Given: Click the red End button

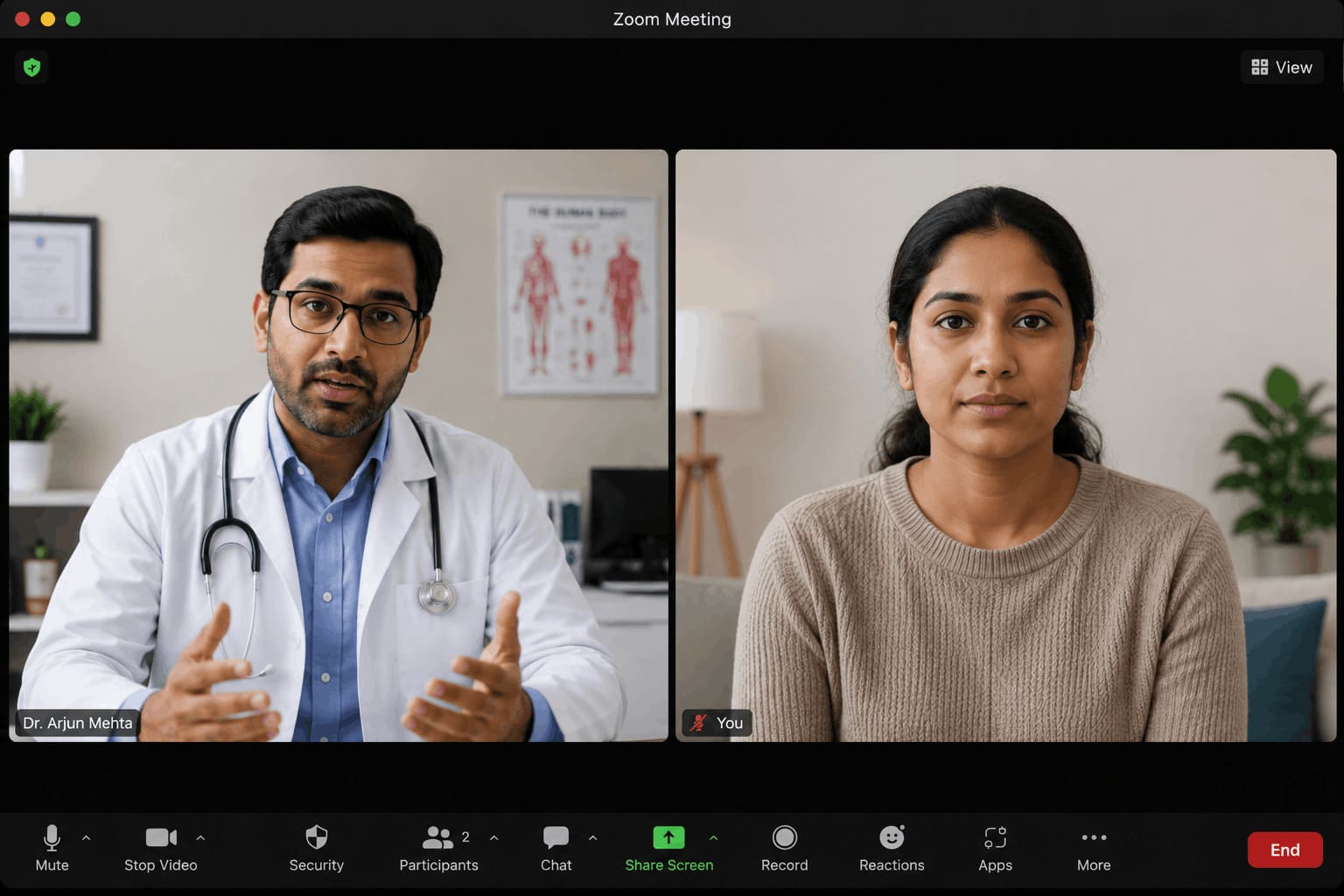Looking at the screenshot, I should click(x=1284, y=850).
